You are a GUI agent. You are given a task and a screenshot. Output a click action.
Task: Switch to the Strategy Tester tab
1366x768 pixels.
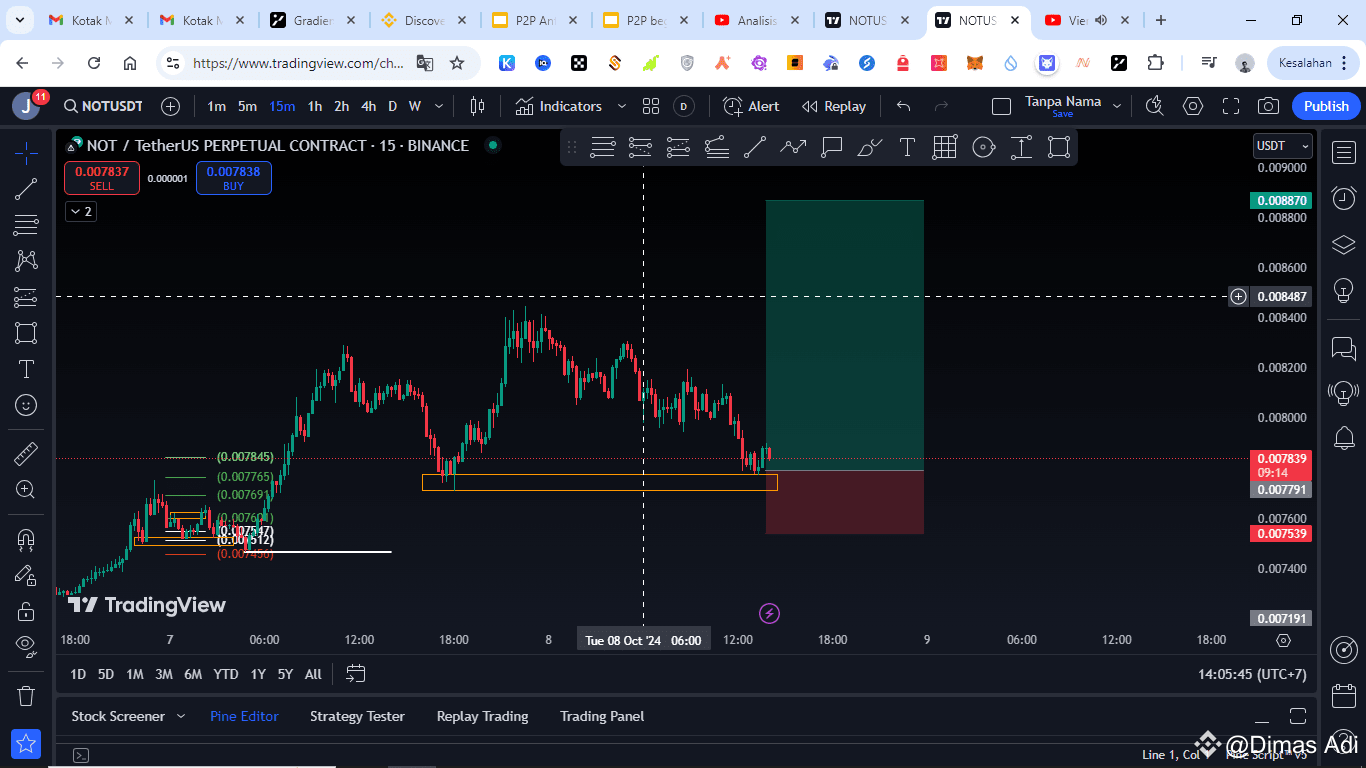[x=358, y=716]
